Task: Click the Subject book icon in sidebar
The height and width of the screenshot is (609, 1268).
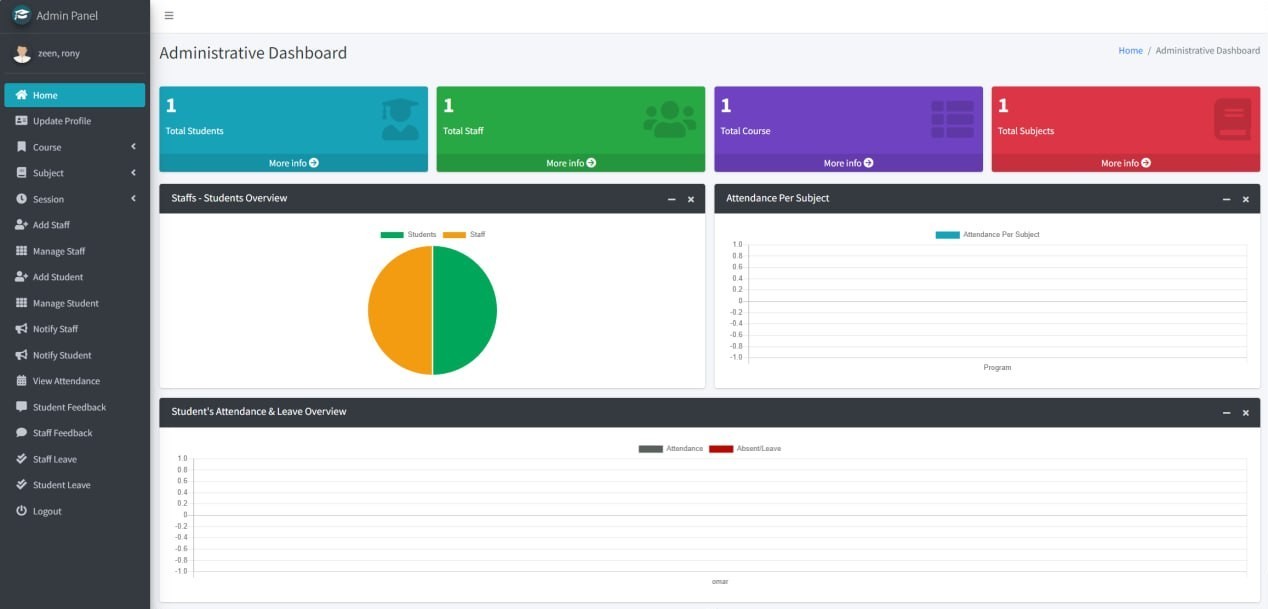Action: (21, 173)
